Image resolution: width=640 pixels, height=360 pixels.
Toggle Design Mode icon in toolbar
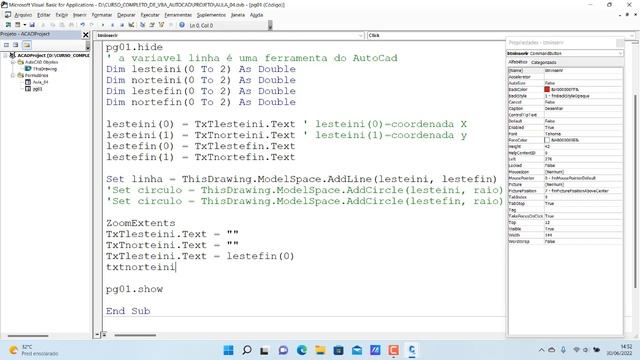coord(131,25)
